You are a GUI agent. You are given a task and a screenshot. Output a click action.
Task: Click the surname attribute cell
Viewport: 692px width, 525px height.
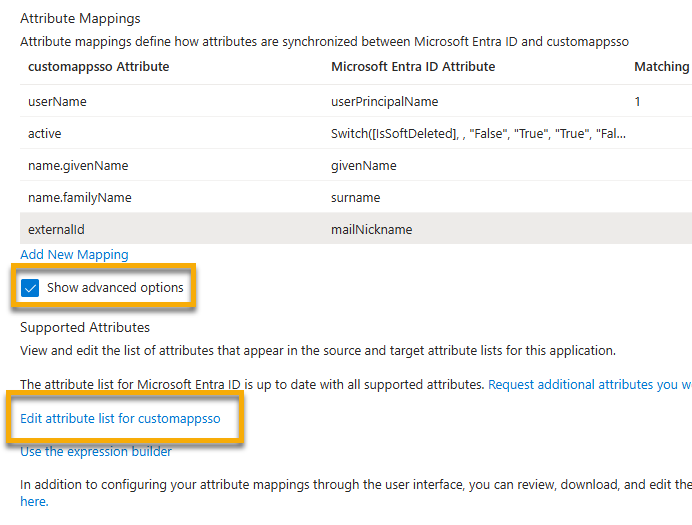(355, 198)
